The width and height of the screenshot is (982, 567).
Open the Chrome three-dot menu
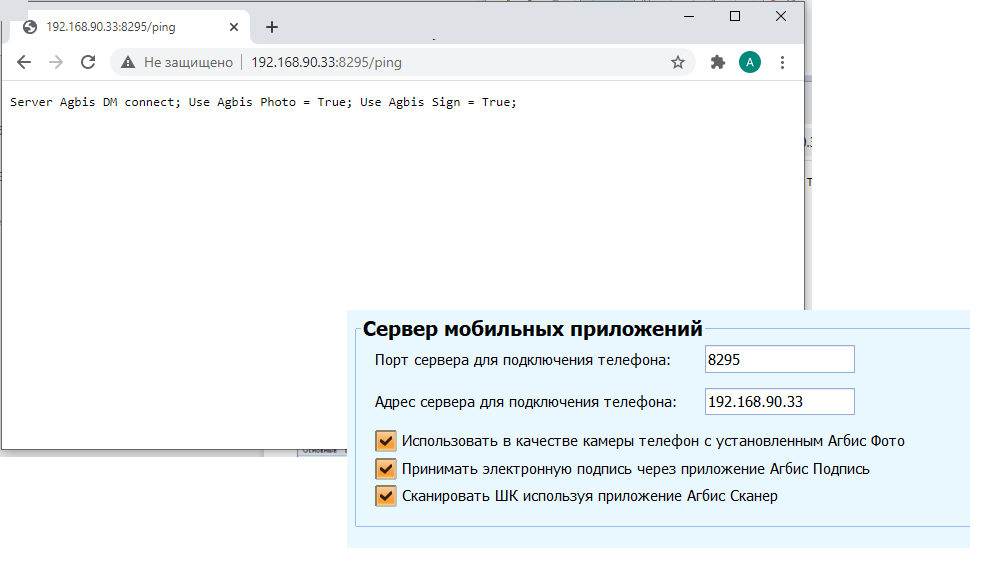point(782,62)
